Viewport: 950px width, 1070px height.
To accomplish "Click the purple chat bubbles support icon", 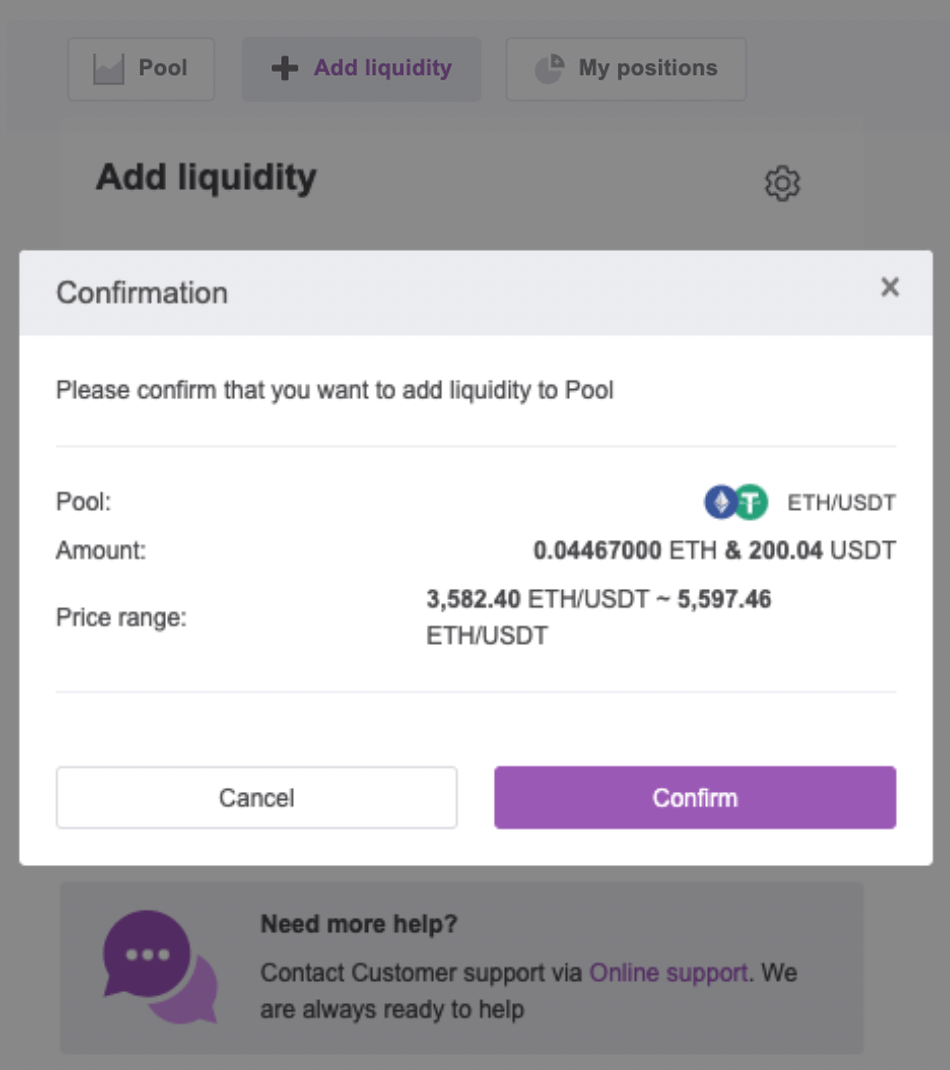I will coord(160,967).
